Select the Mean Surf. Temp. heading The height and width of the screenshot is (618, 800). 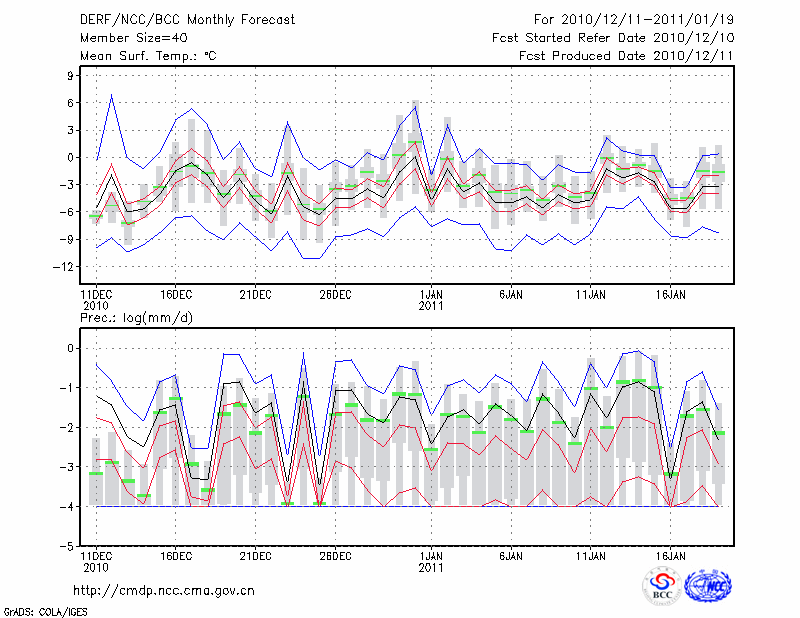tap(148, 56)
